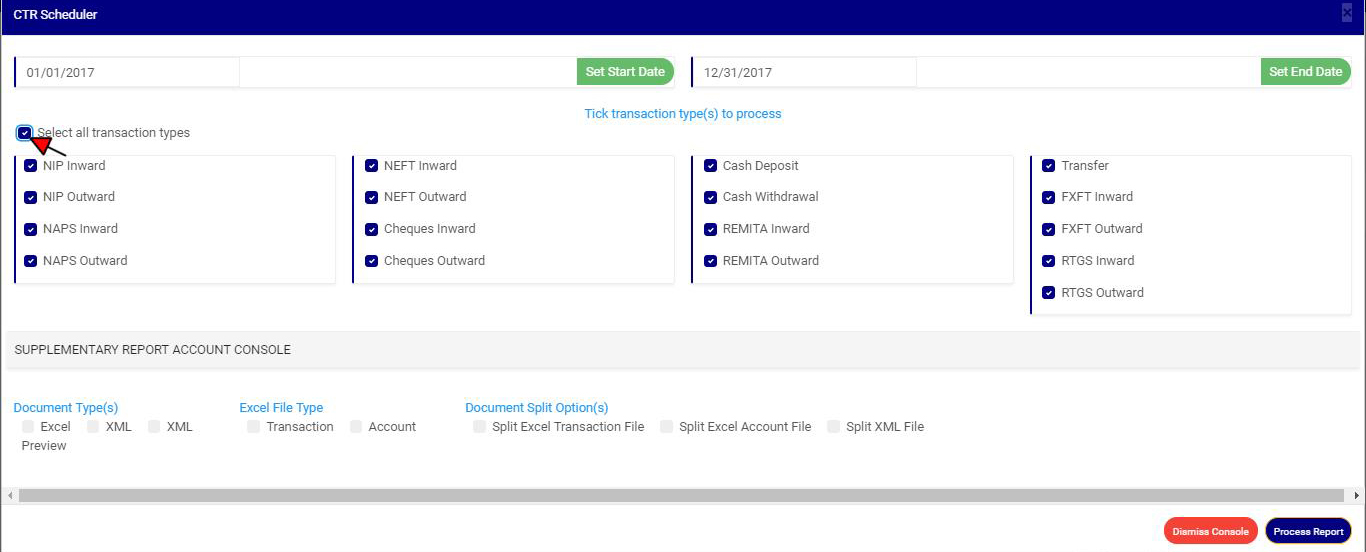Disable the REMITA Outward checkbox
This screenshot has width=1366, height=552.
(x=711, y=261)
